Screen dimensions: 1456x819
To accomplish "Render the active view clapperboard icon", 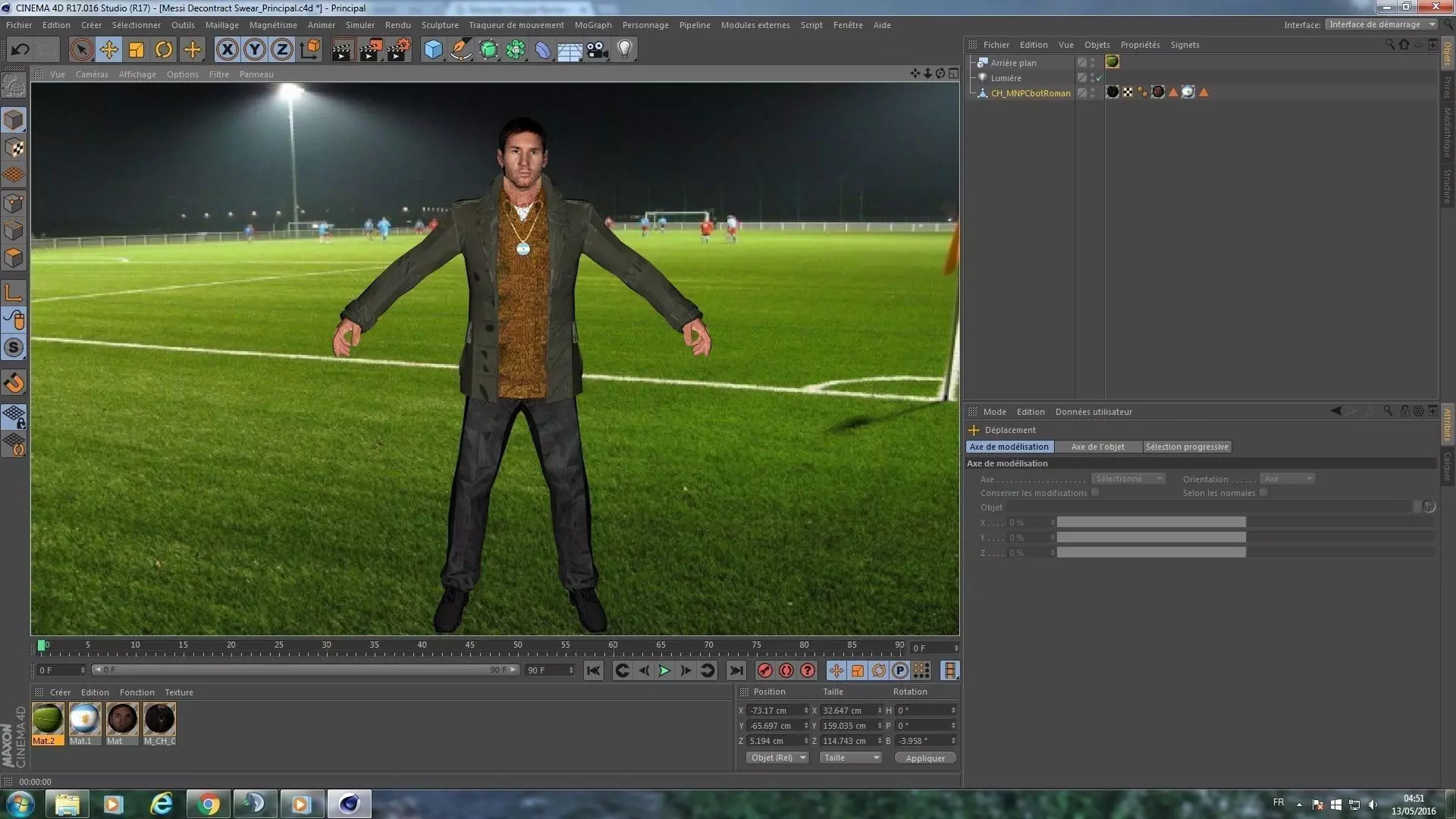I will [x=342, y=50].
